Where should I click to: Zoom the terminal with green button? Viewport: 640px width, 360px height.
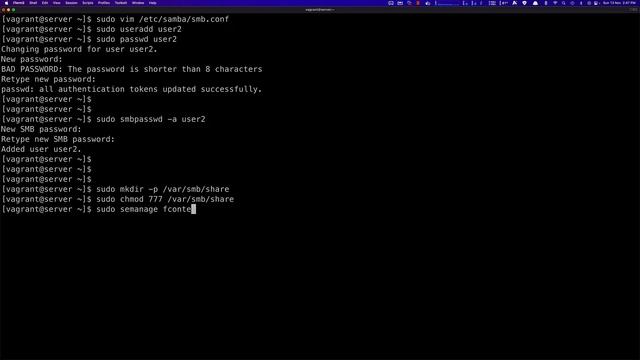point(13,9)
